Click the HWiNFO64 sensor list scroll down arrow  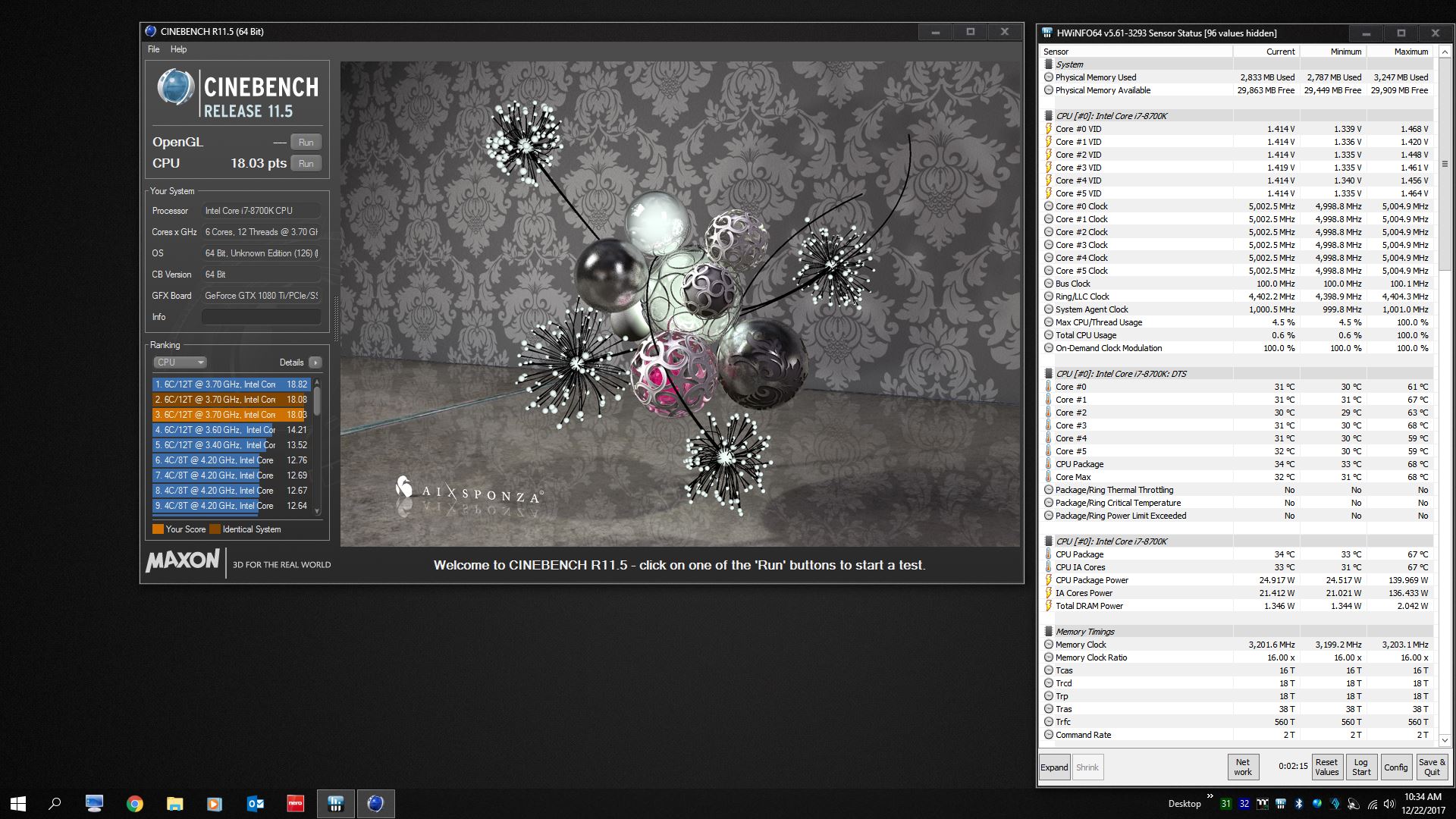point(1444,740)
